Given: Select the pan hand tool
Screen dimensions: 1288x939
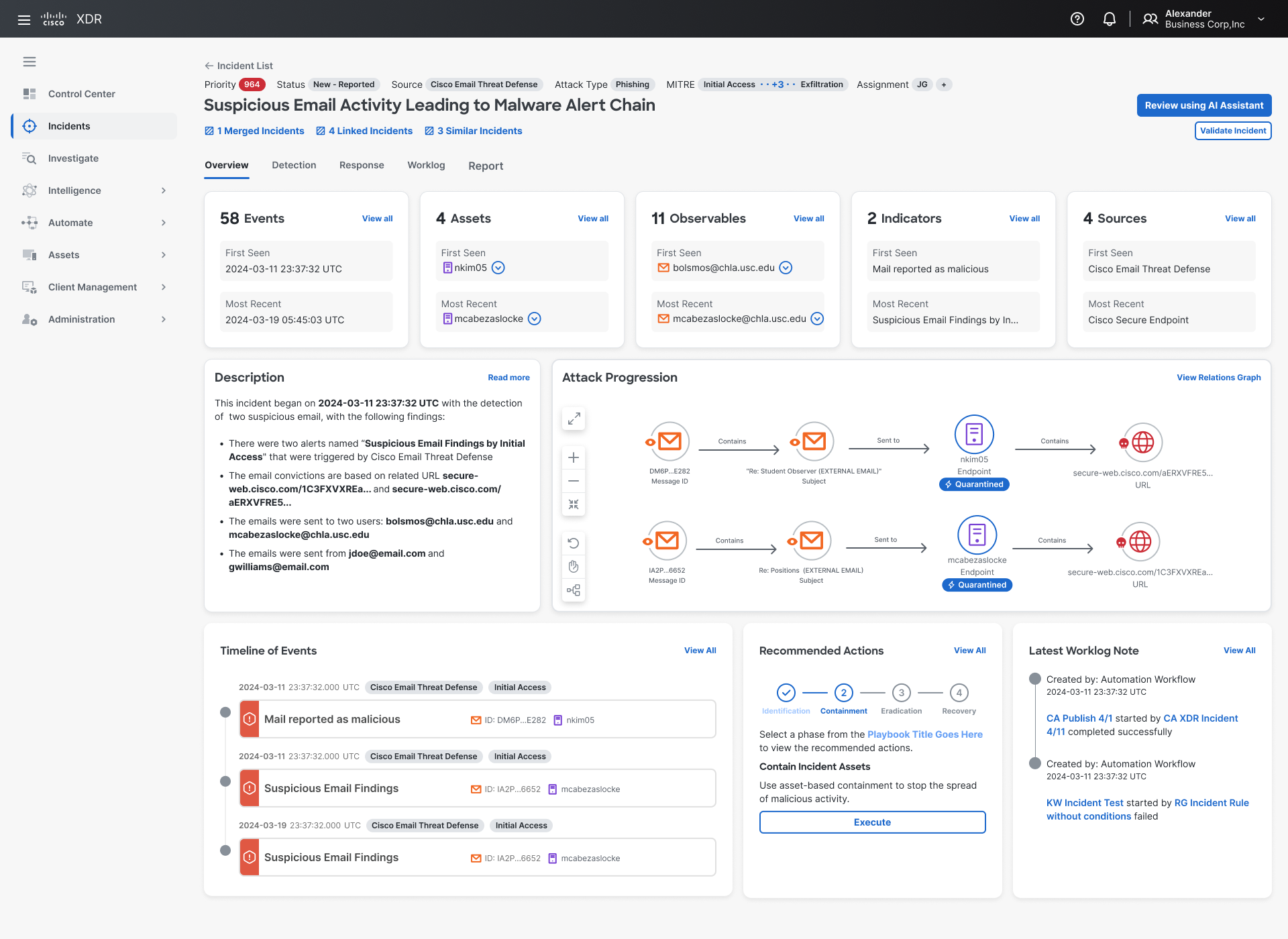Looking at the screenshot, I should pyautogui.click(x=574, y=567).
